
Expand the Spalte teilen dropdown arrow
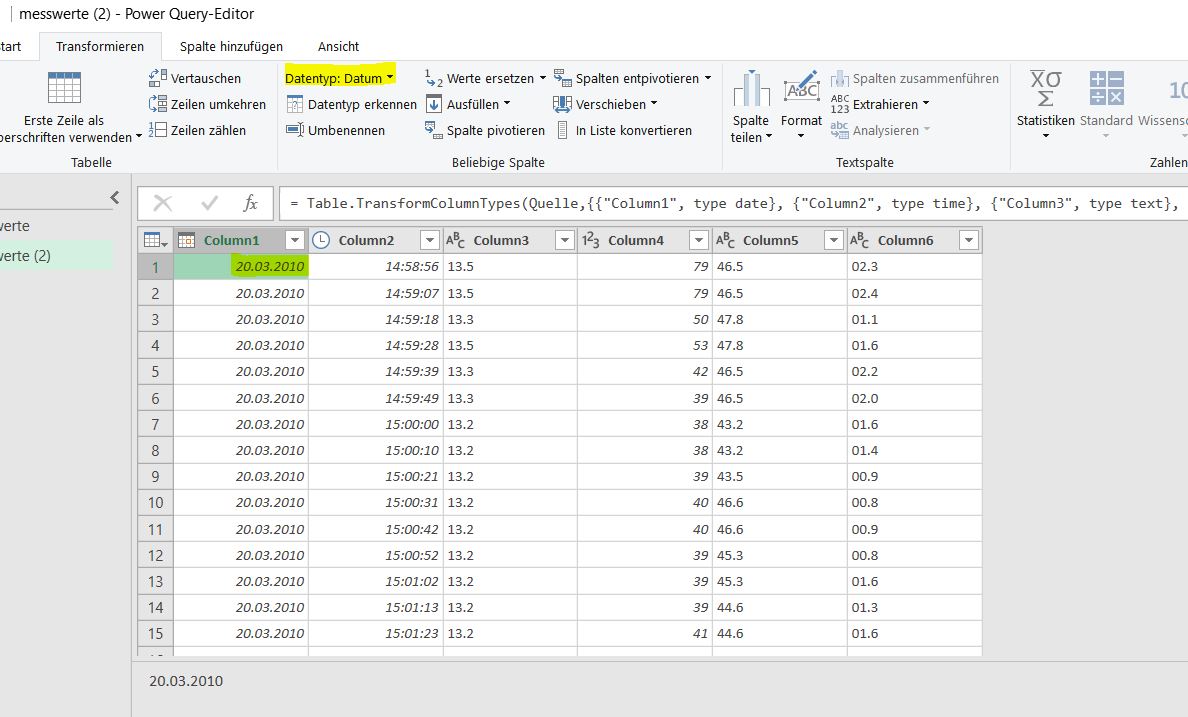tap(769, 137)
